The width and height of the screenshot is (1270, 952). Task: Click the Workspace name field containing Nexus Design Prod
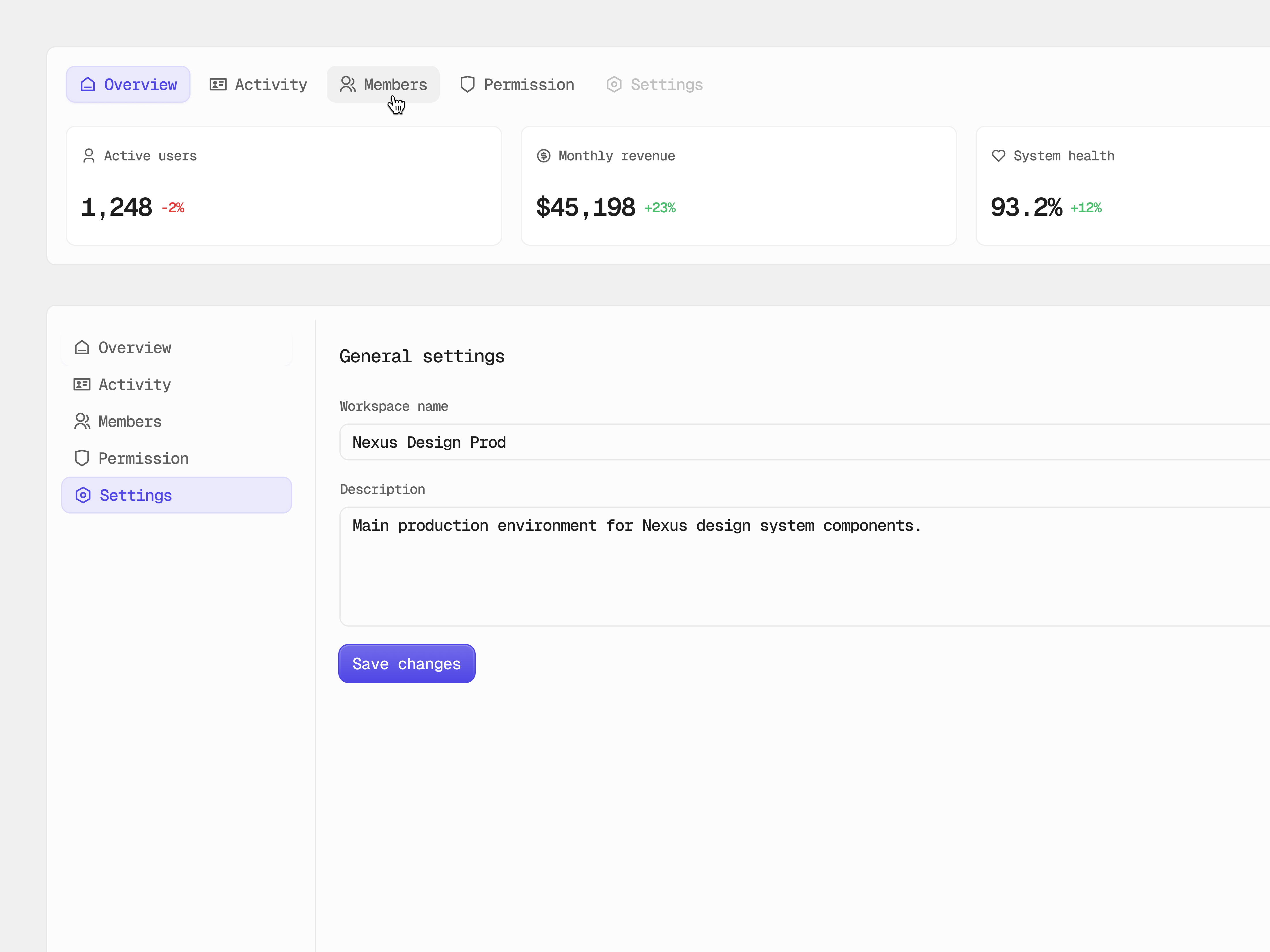coord(805,443)
